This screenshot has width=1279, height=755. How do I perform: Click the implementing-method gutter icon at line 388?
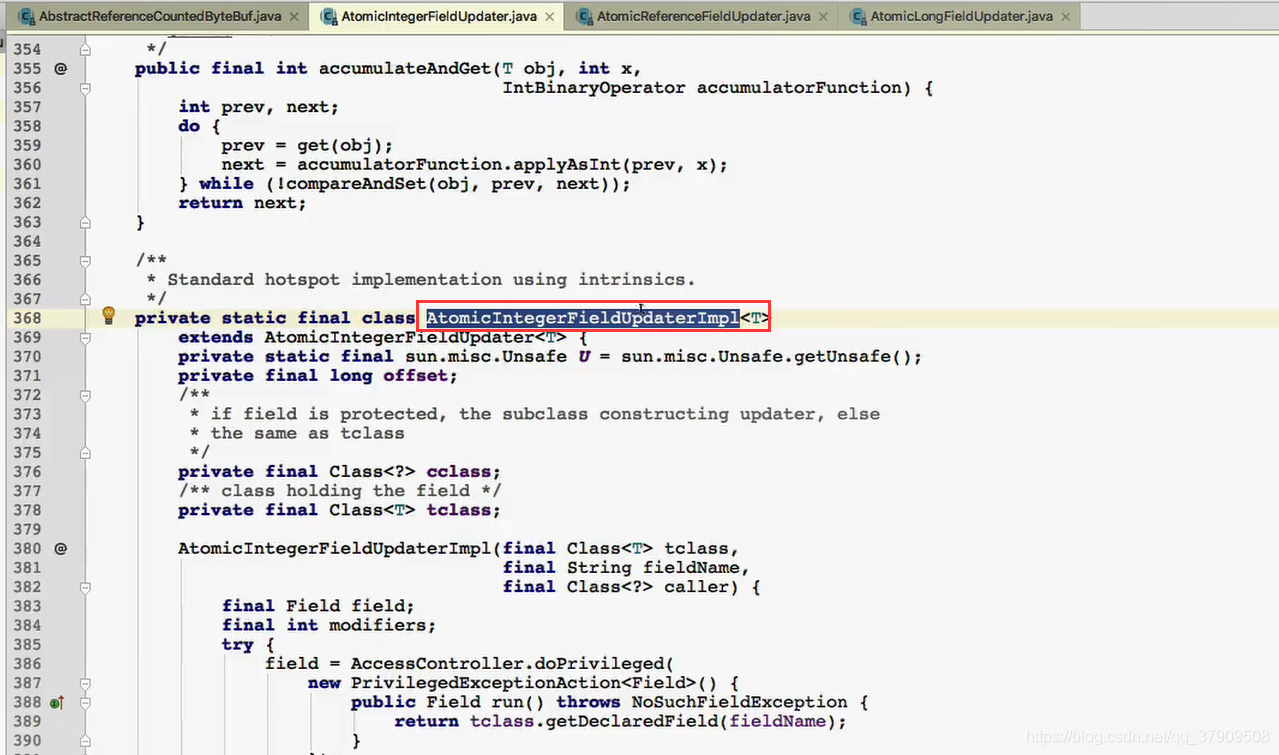57,702
